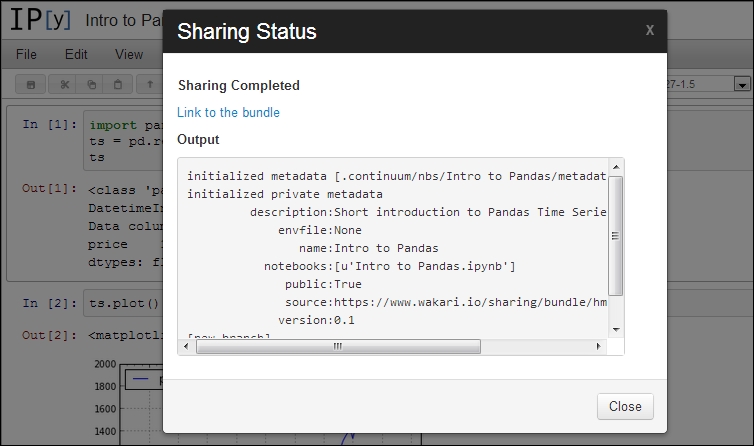Screen dimensions: 754x446
Task: Open the Link to the bundle
Action: click(228, 112)
